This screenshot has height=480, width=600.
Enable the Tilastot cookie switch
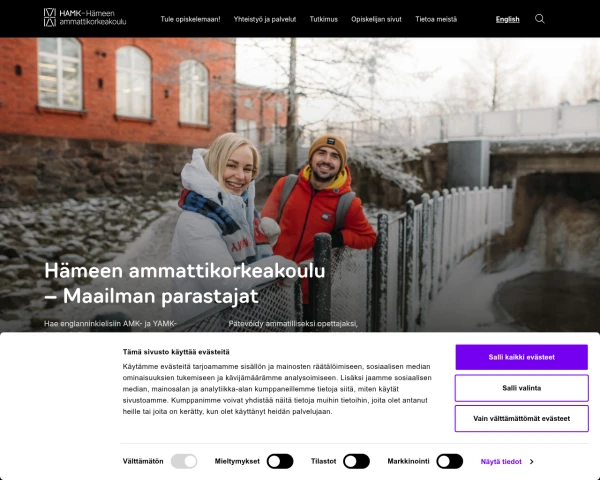[x=356, y=461]
